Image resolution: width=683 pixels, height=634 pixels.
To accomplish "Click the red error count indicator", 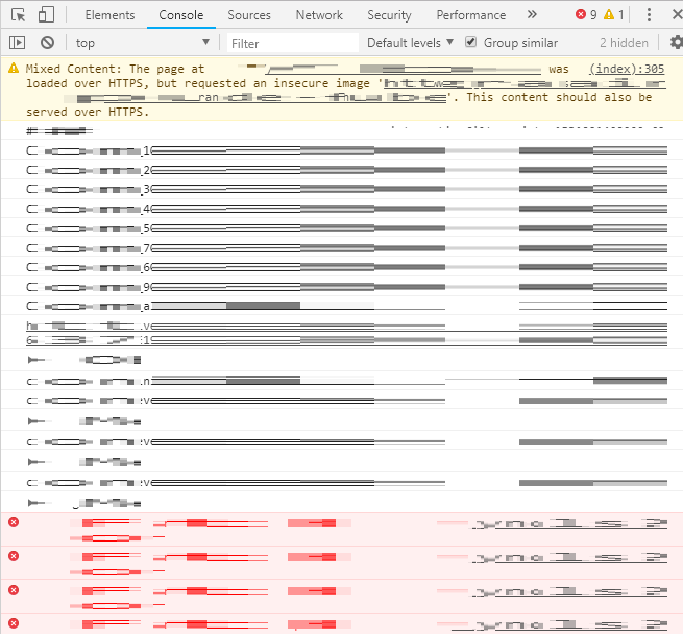I will click(586, 15).
